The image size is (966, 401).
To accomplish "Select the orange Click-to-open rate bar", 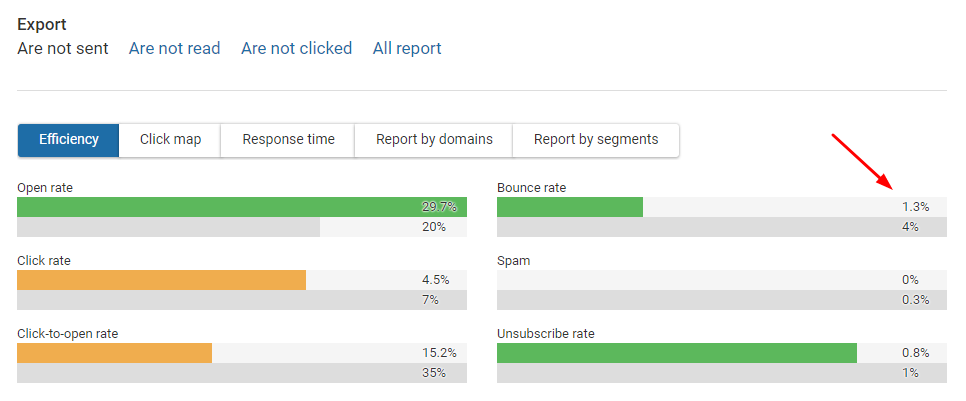I will [115, 353].
